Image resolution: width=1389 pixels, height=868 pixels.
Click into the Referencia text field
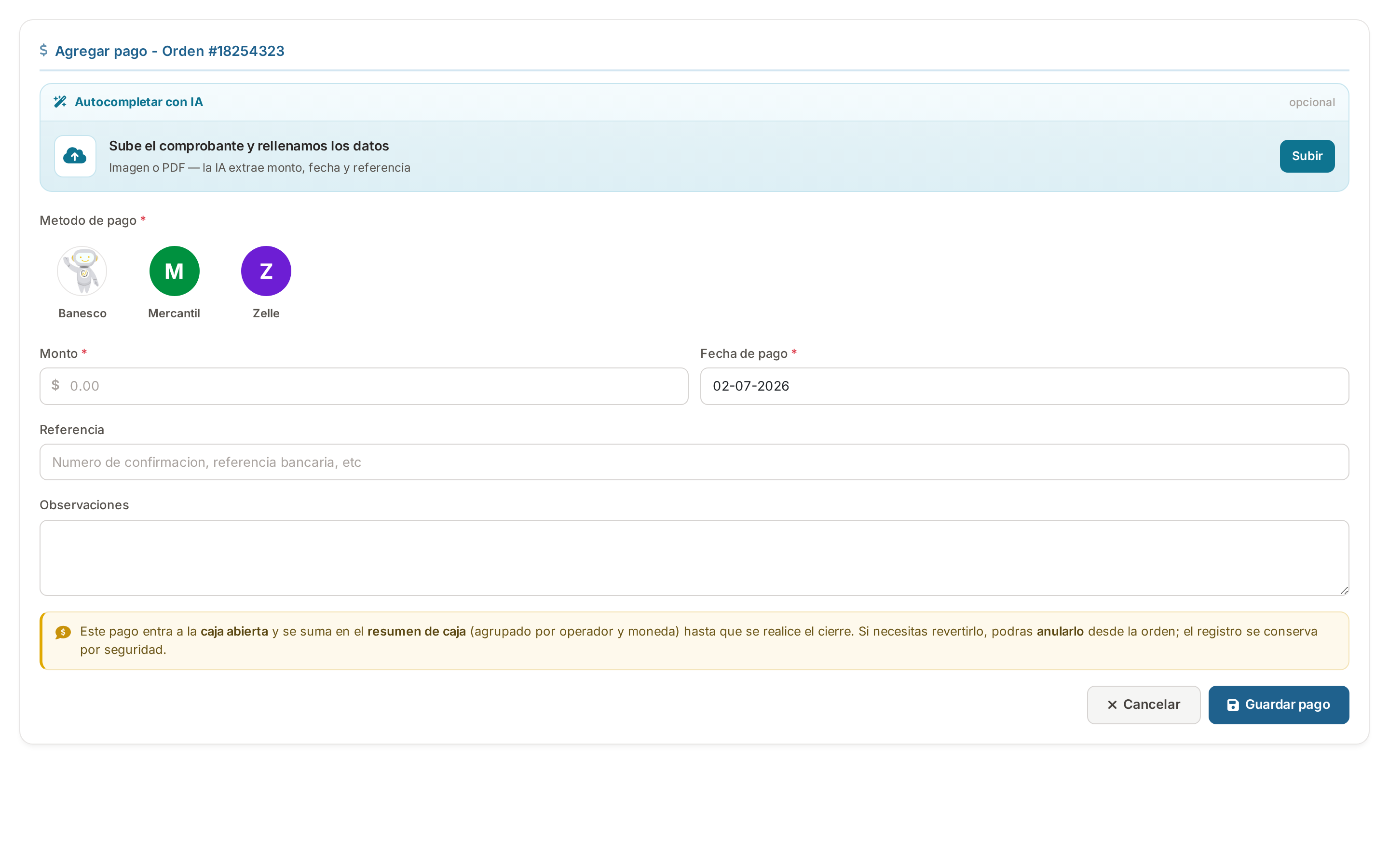[x=694, y=462]
